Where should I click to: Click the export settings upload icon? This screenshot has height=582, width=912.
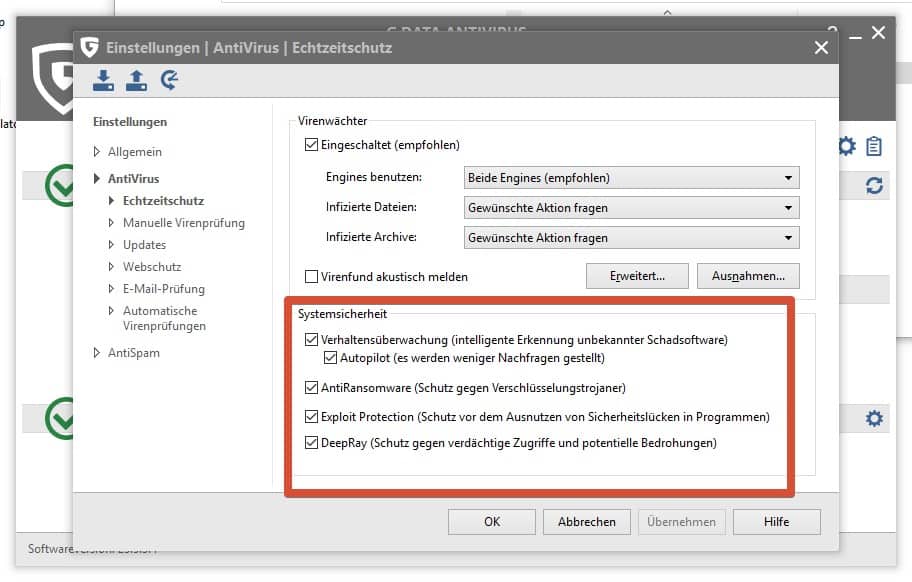click(x=137, y=80)
